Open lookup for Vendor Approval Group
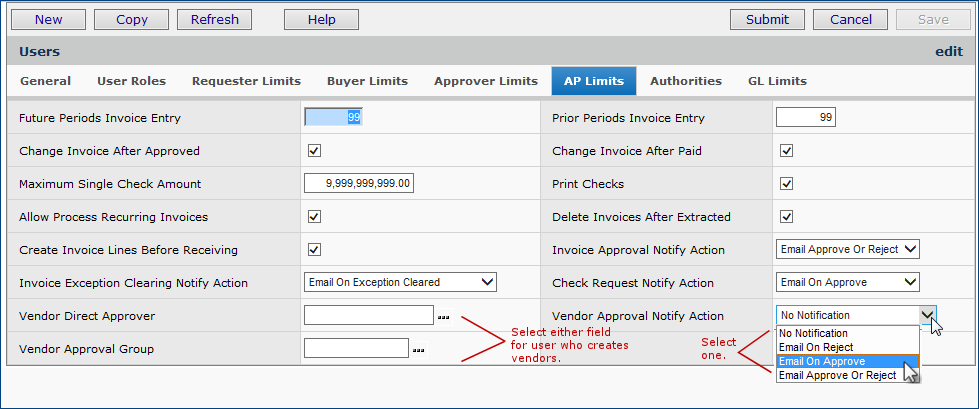 click(x=419, y=350)
